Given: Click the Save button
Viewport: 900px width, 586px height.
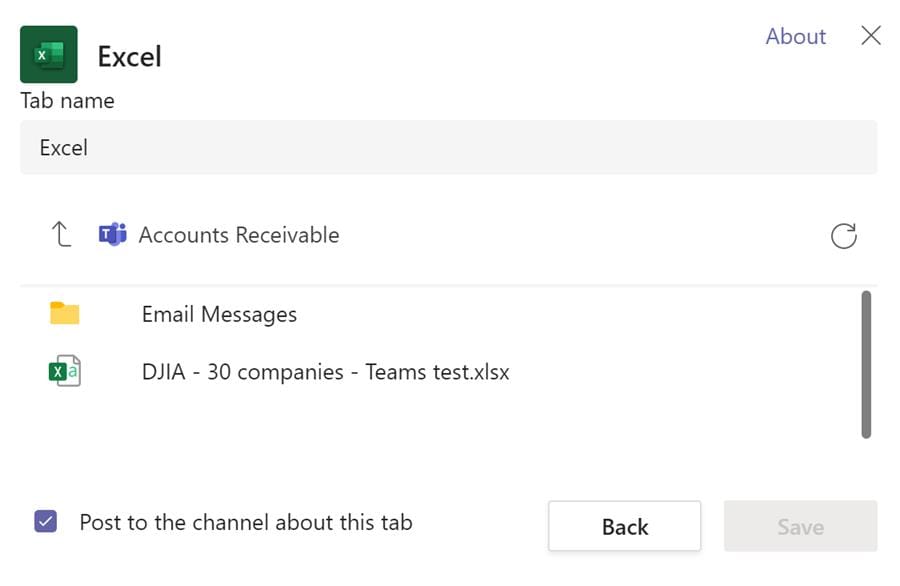Looking at the screenshot, I should tap(799, 526).
